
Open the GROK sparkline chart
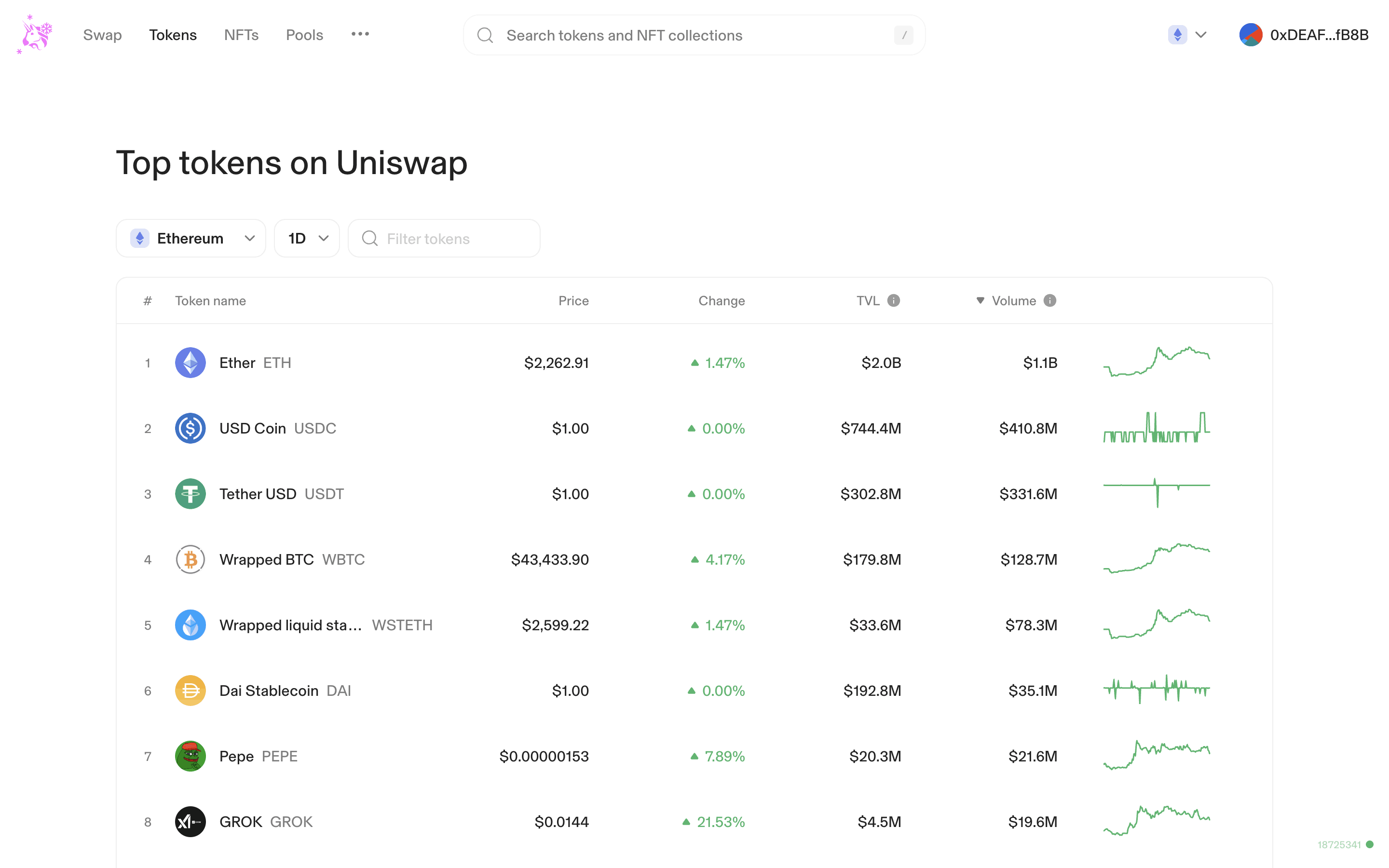[1157, 820]
